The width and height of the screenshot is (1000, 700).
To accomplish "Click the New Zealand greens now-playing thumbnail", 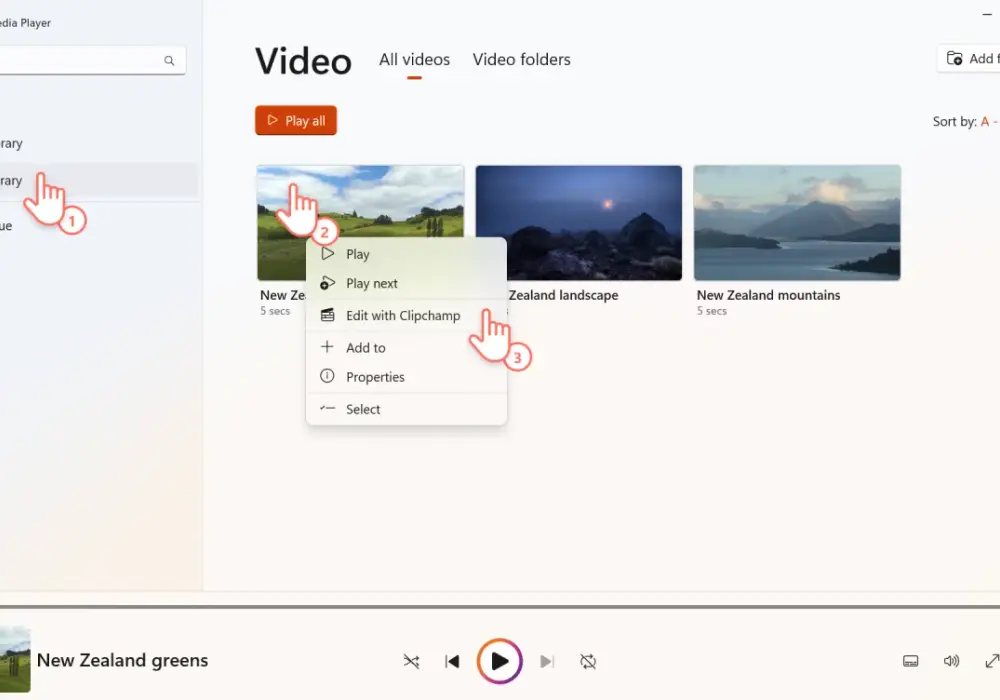I will tap(15, 660).
